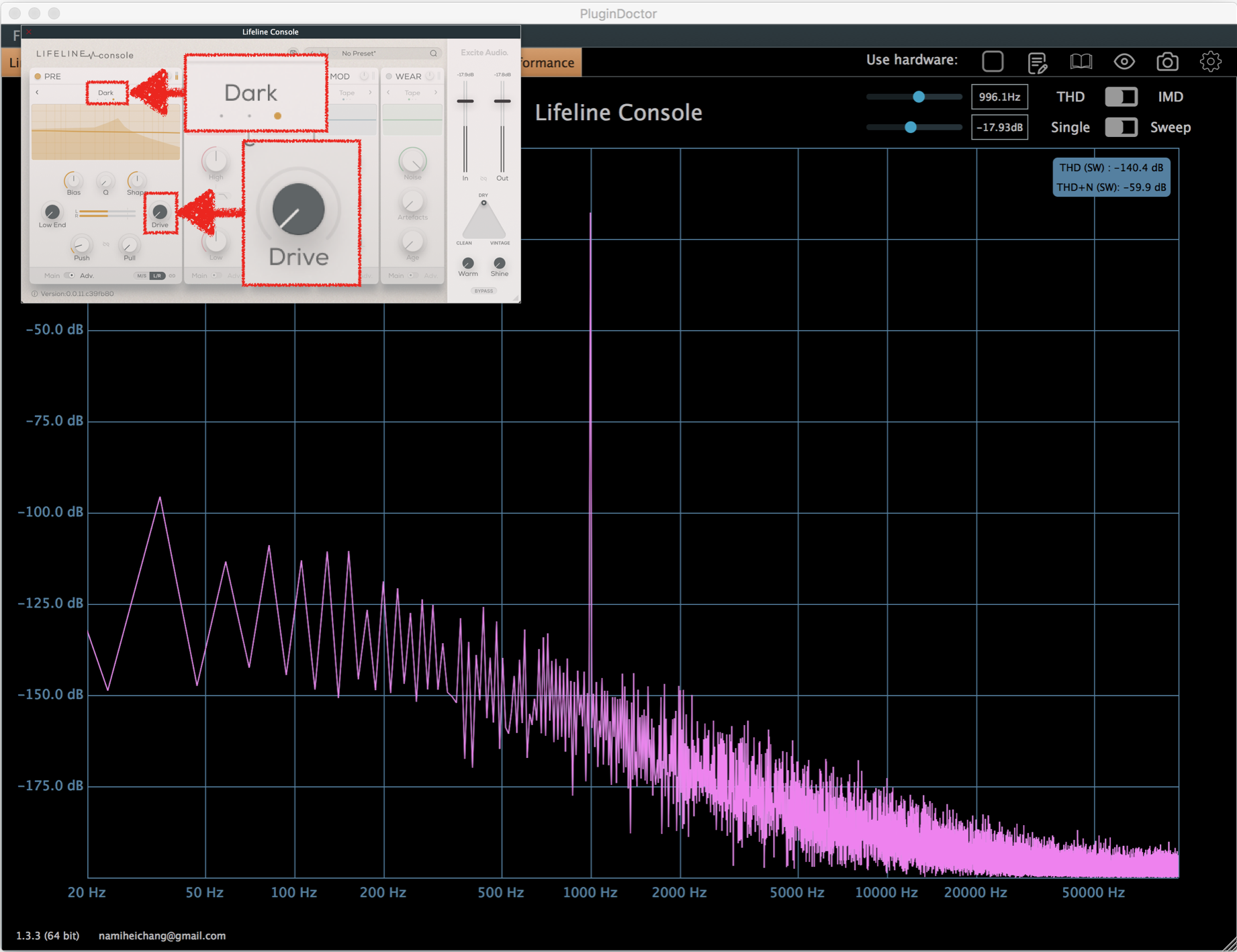Open PluginDoctor settings gear
The image size is (1237, 952).
pyautogui.click(x=1211, y=62)
